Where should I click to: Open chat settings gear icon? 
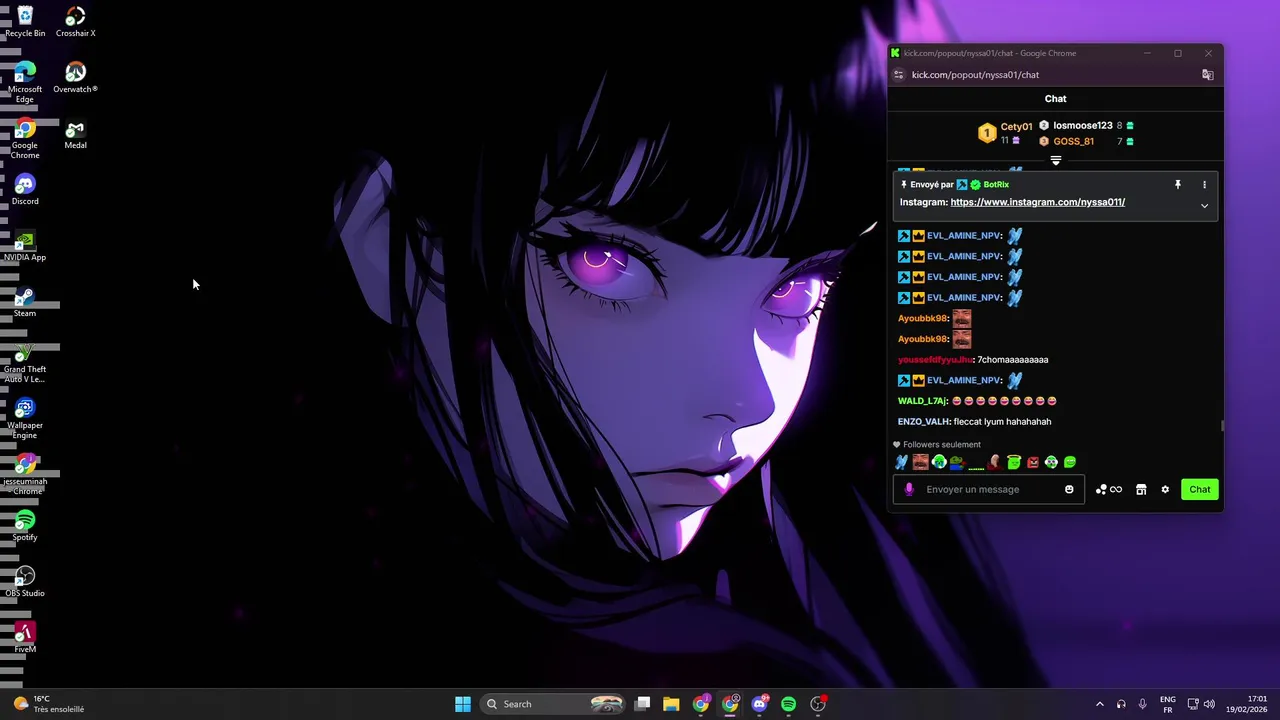click(1165, 489)
